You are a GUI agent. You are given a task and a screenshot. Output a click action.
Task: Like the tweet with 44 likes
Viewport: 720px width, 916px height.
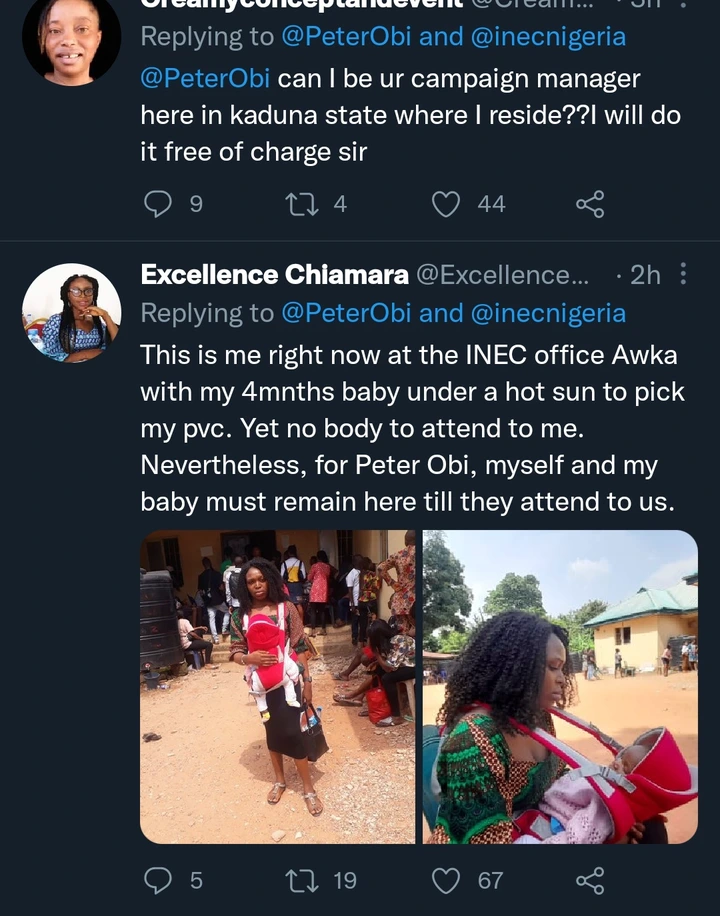[x=446, y=204]
